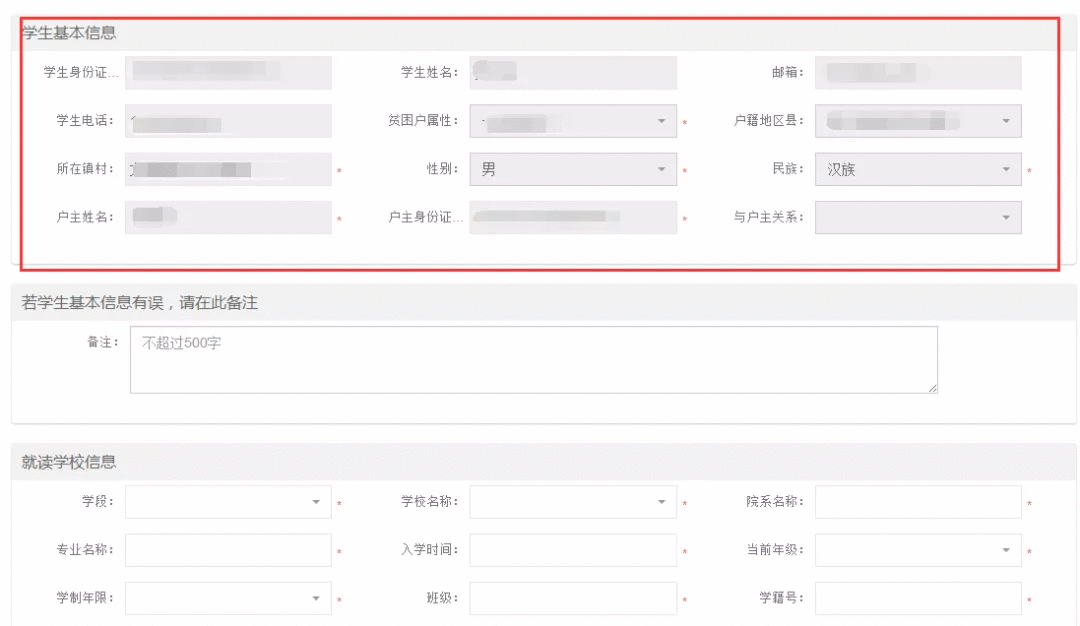
Task: Click the 学生姓名 input field
Action: 573,73
